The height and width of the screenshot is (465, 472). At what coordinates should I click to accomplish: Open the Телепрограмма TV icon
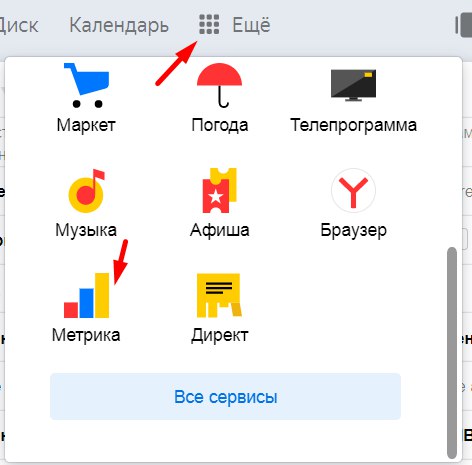click(x=353, y=85)
